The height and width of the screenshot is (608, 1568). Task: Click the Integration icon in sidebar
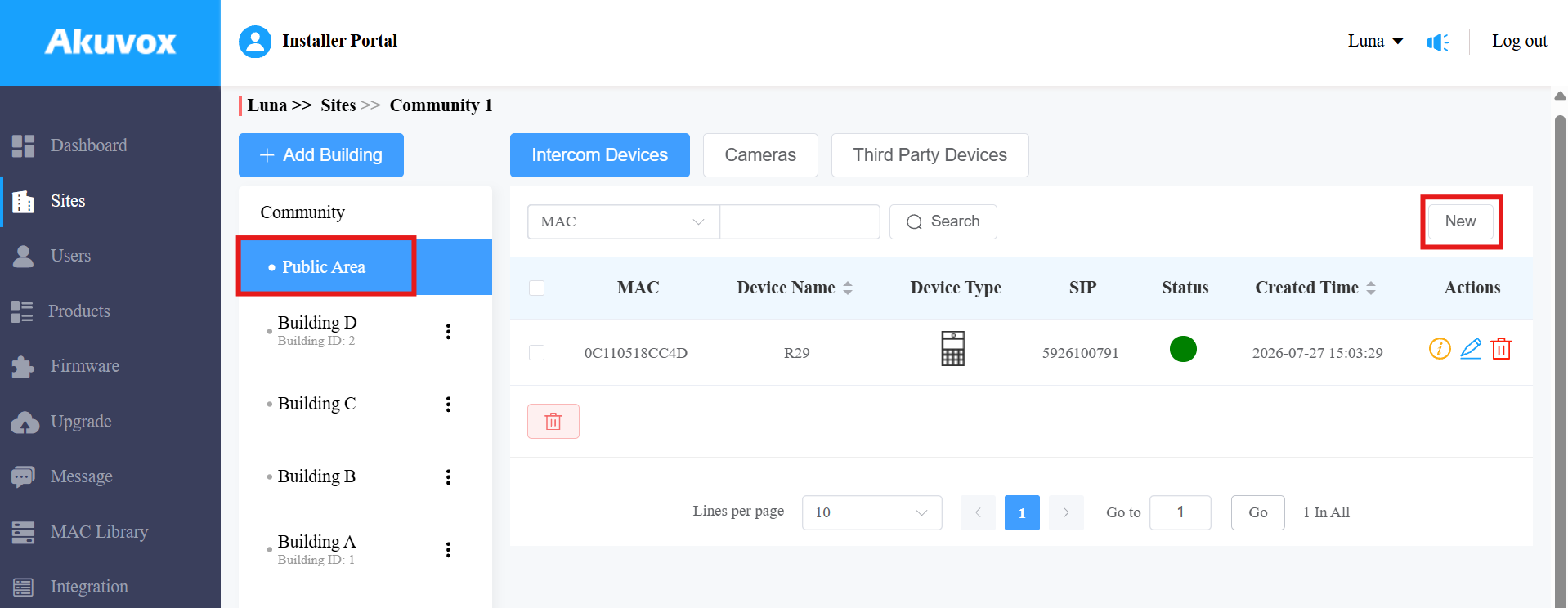23,587
